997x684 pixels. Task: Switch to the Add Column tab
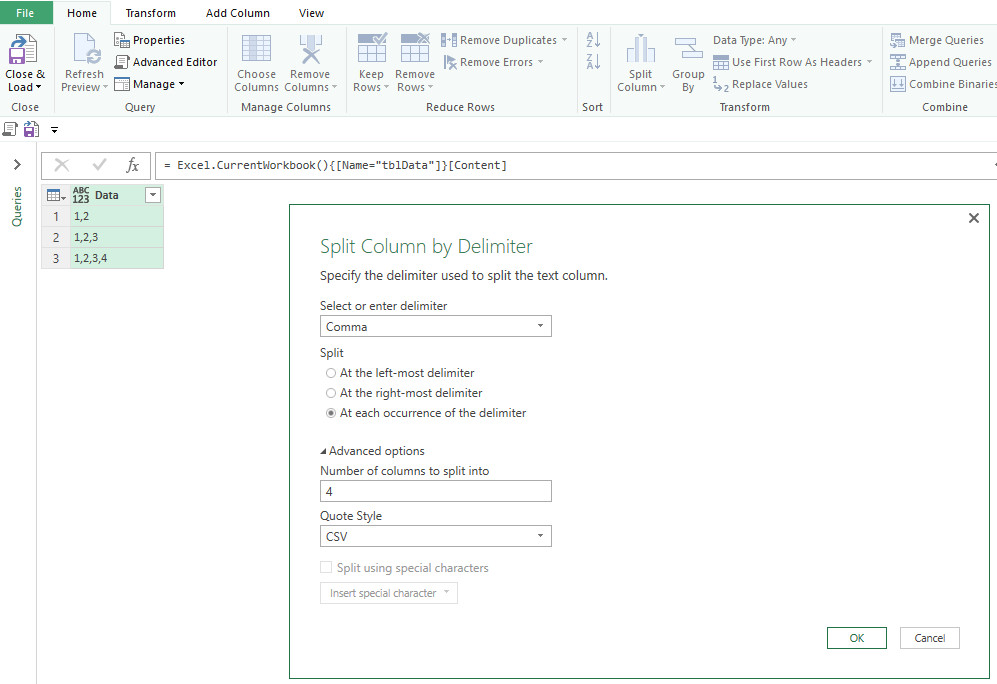click(x=238, y=13)
